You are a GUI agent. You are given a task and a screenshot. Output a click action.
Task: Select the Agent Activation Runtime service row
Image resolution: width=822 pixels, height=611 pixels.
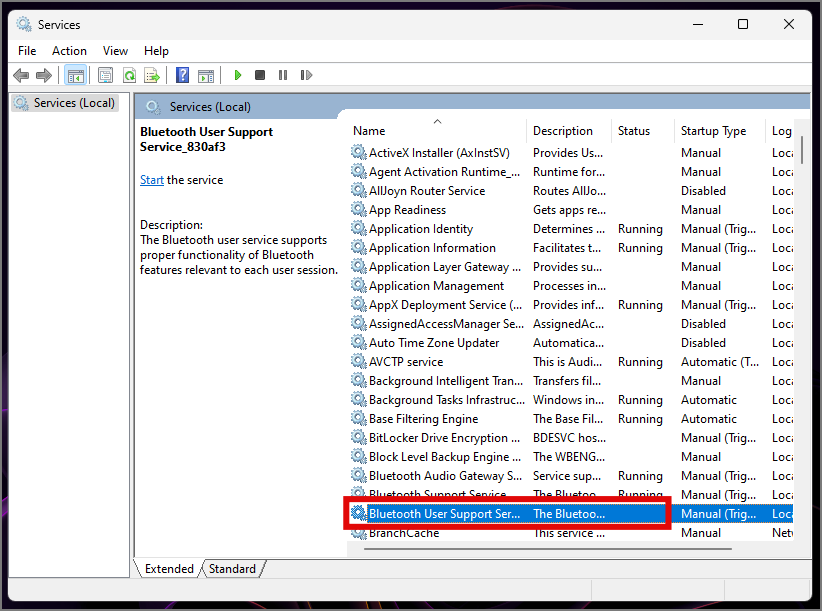[x=571, y=172]
